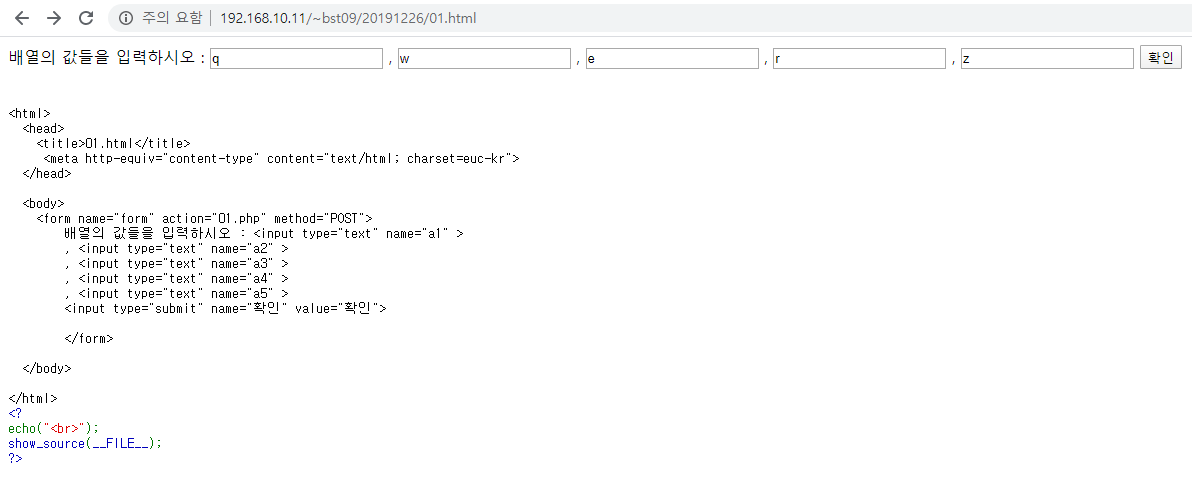Click the source line with name="a1"

point(264,233)
